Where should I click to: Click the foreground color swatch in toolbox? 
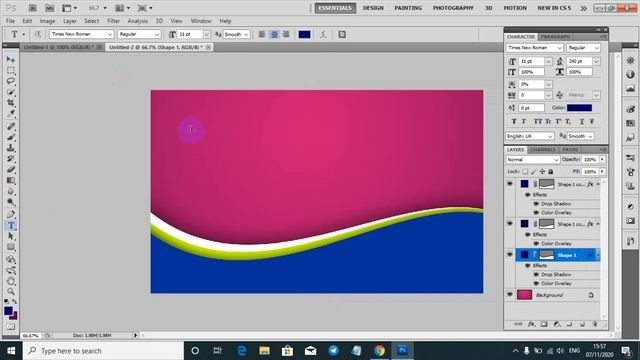click(x=8, y=311)
